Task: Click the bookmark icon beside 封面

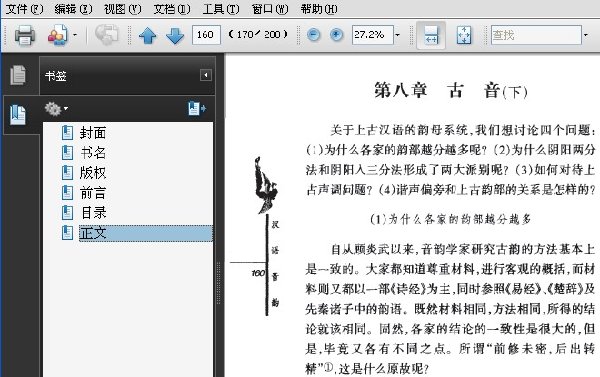Action: point(67,133)
